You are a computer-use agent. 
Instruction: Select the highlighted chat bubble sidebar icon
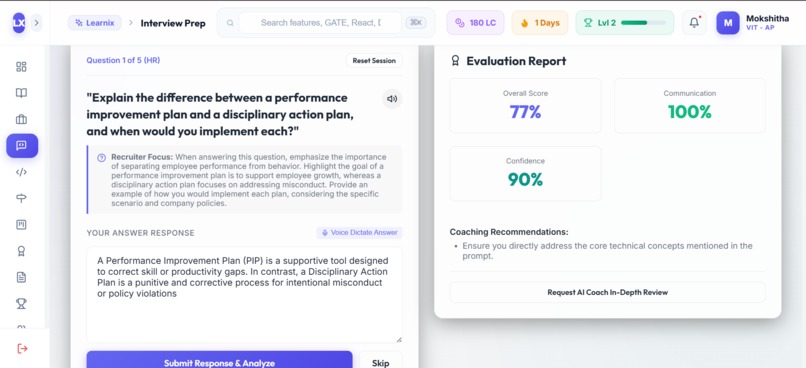click(x=22, y=145)
